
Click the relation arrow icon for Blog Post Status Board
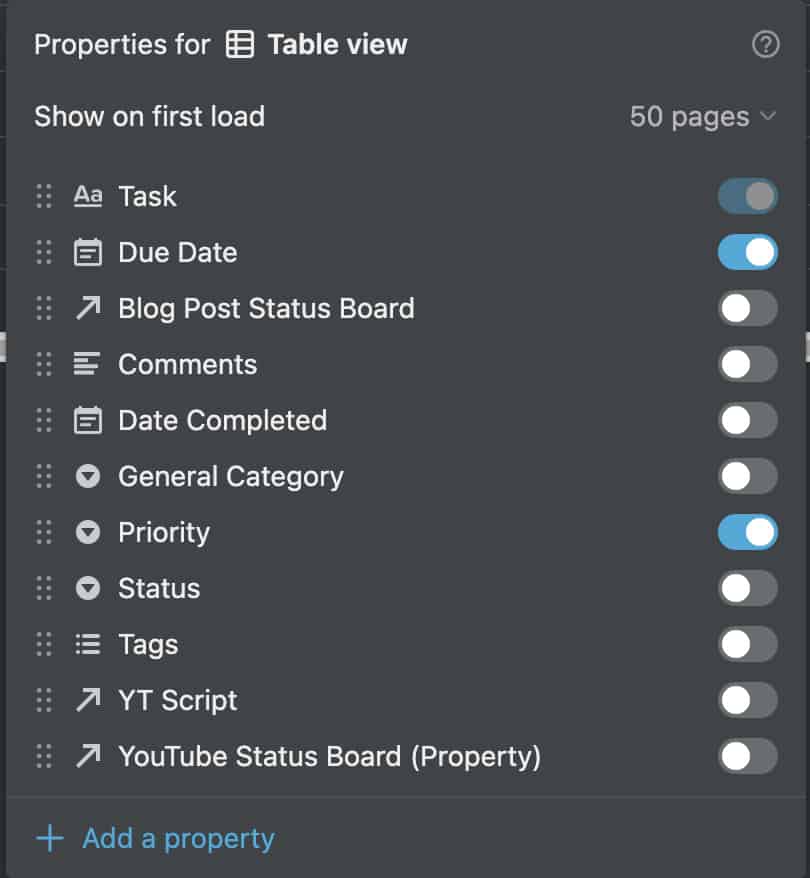click(88, 308)
